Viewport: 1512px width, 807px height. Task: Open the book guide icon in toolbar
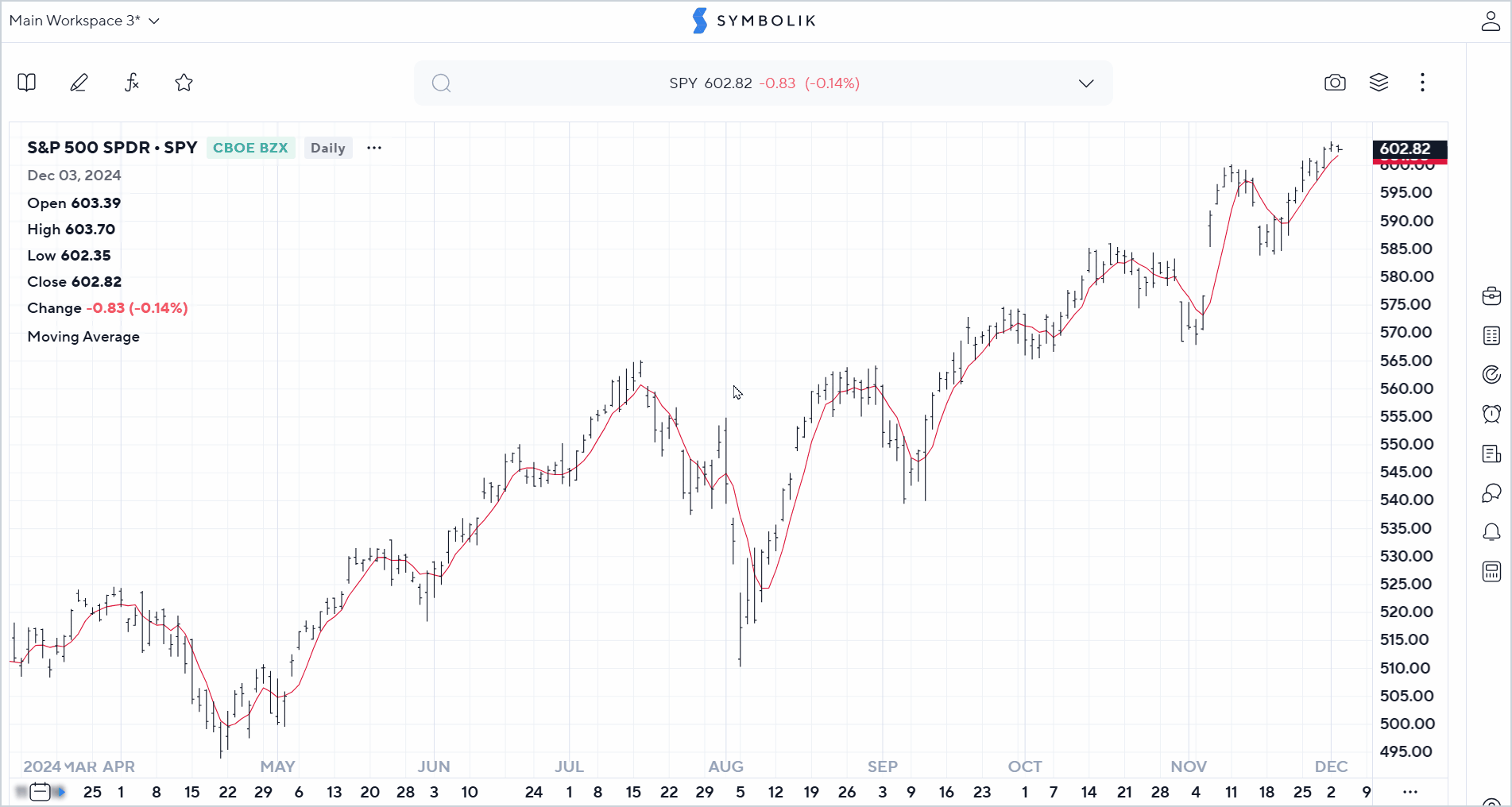click(27, 83)
